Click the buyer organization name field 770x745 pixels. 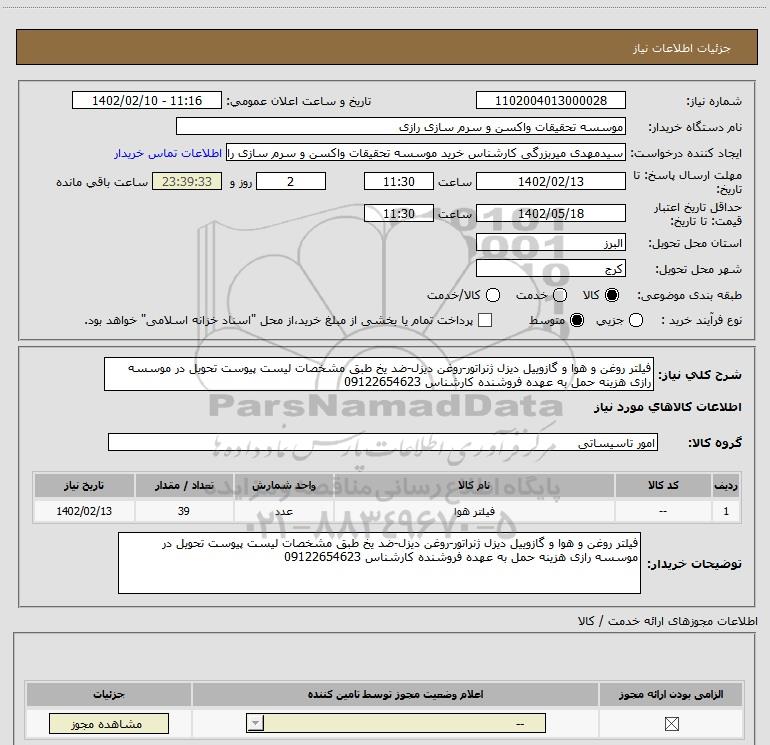[401, 126]
